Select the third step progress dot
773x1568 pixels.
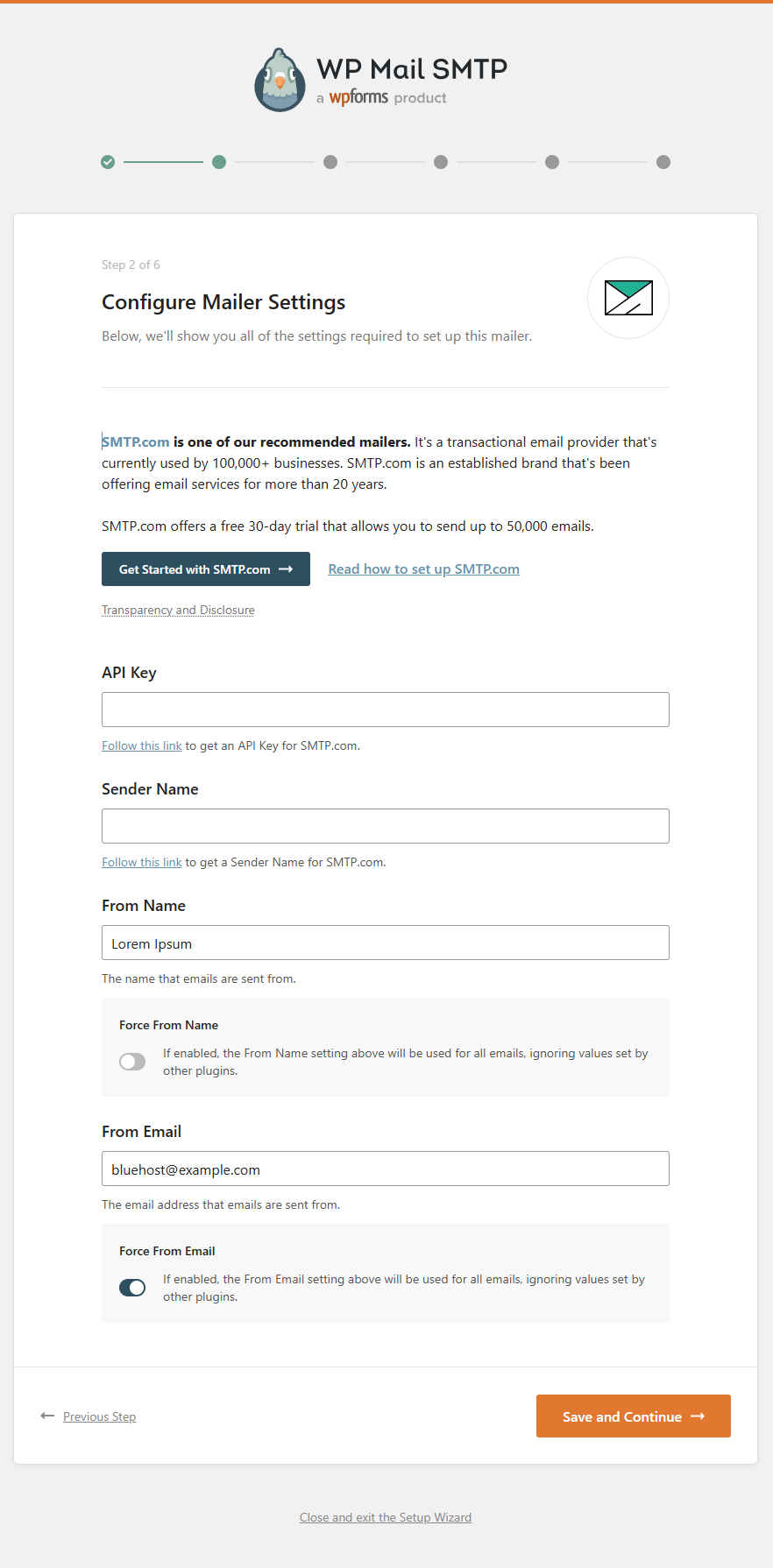pos(330,162)
